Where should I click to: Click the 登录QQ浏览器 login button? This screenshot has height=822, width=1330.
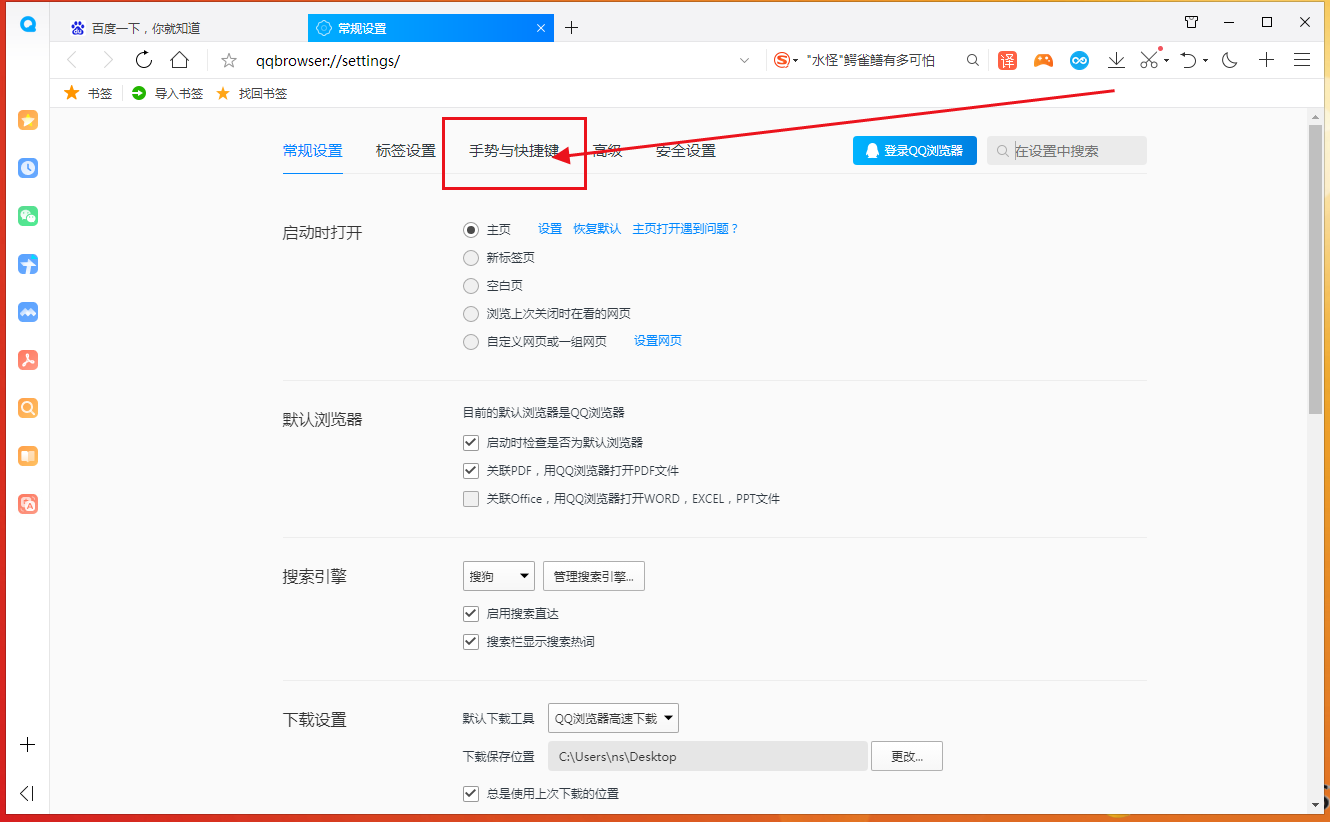pos(914,151)
